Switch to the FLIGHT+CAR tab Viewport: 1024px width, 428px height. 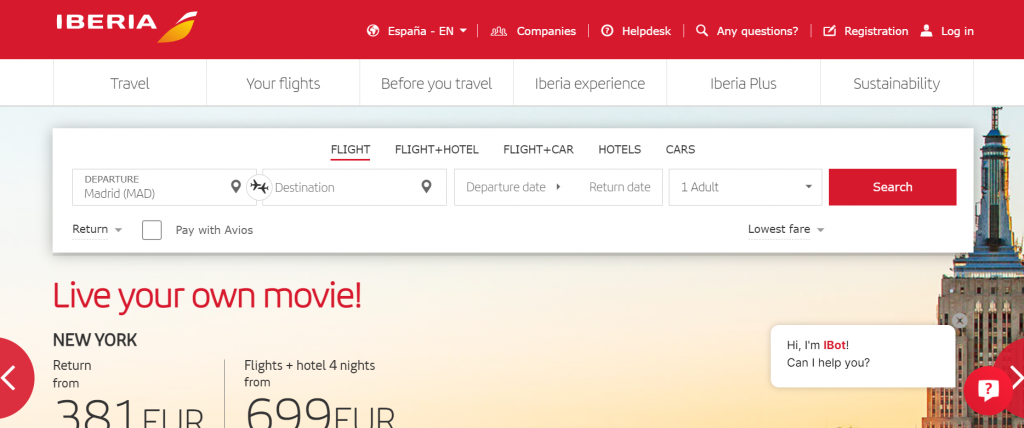coord(539,150)
